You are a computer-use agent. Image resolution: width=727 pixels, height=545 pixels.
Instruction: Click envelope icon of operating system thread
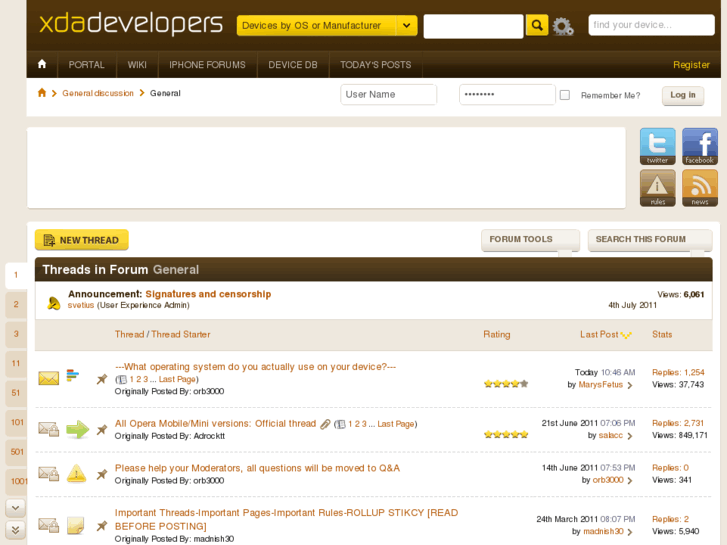(x=49, y=378)
